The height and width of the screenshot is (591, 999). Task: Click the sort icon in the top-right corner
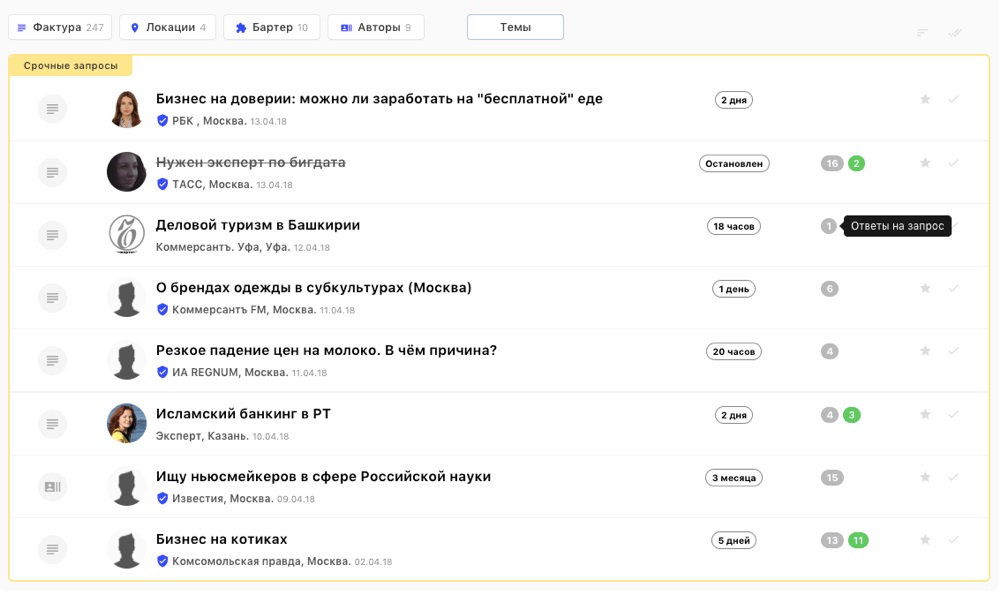tap(922, 32)
